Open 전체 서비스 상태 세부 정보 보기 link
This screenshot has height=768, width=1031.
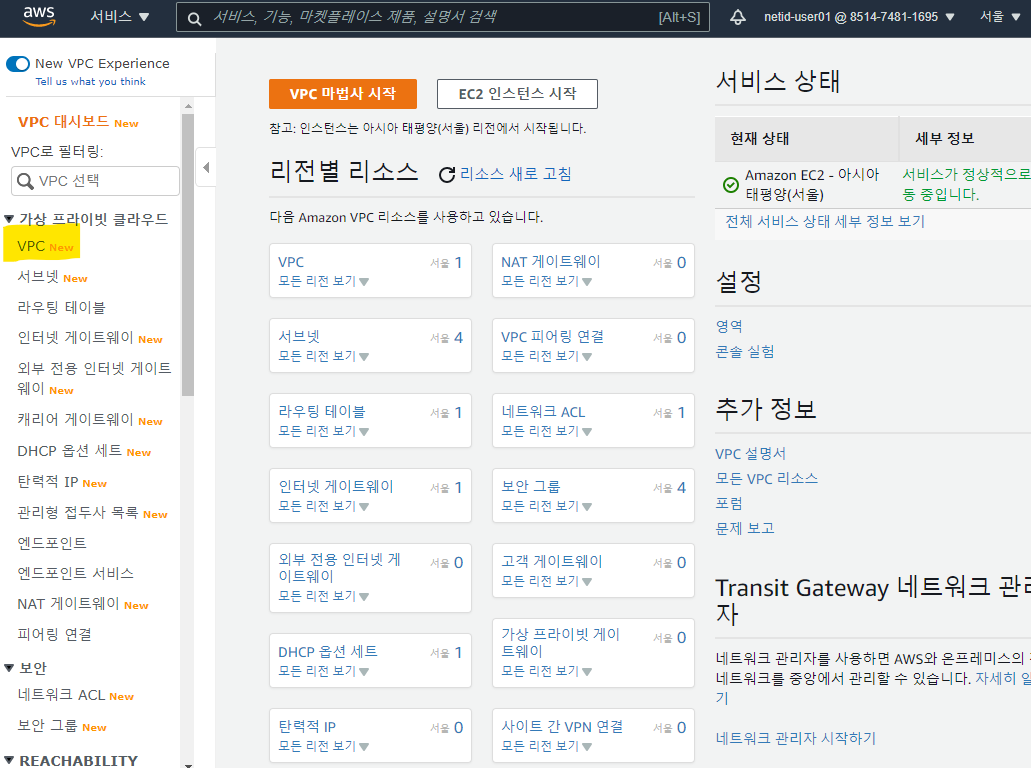click(x=825, y=221)
